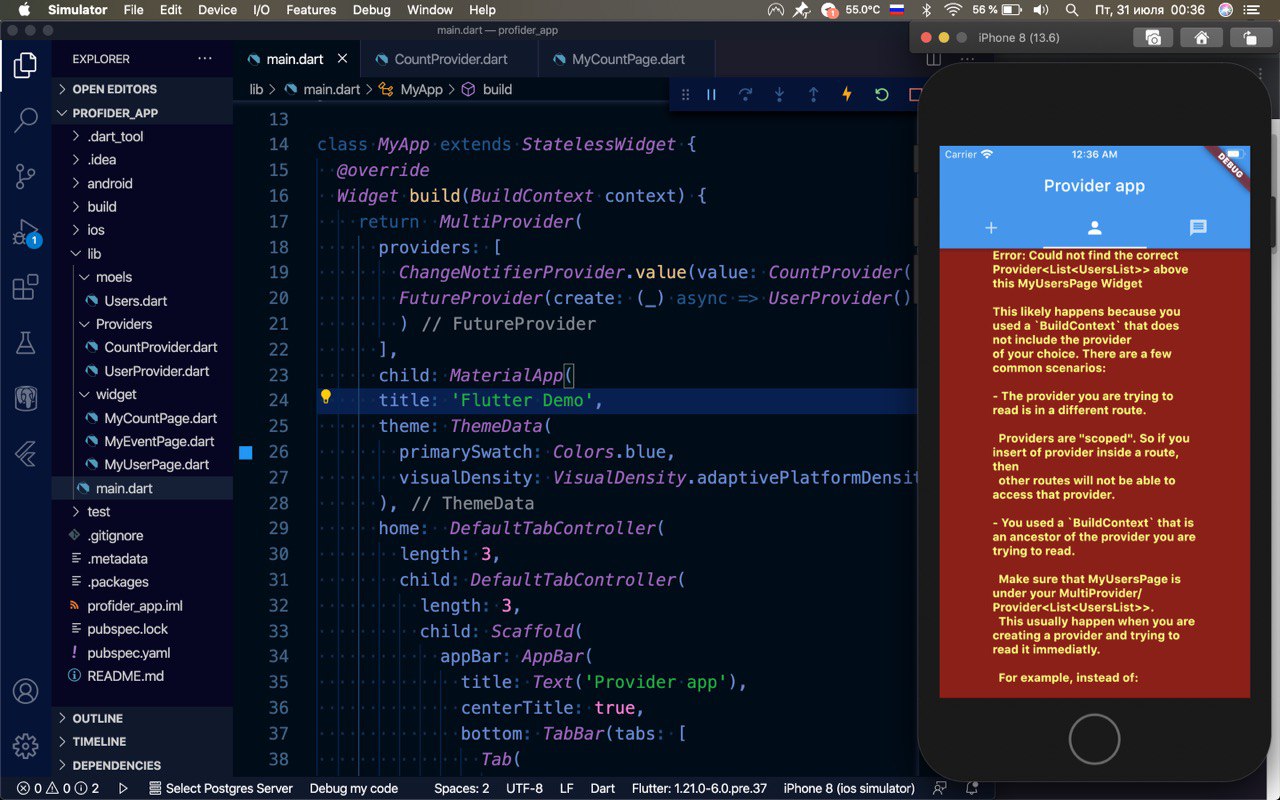Screen dimensions: 1280x800
Task: Restart the debug session
Action: pos(881,94)
